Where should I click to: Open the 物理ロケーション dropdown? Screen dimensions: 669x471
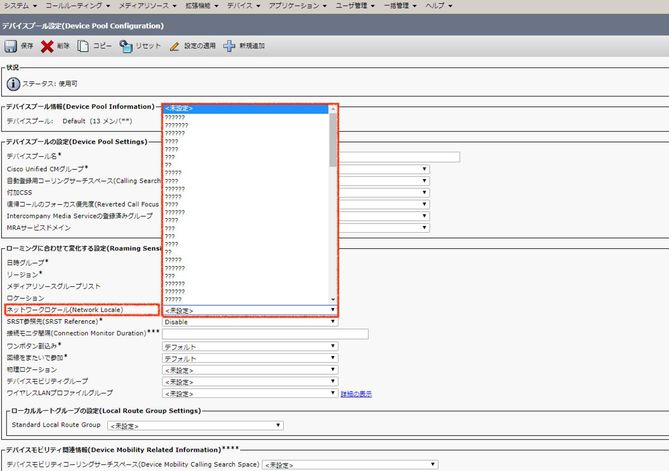(250, 370)
